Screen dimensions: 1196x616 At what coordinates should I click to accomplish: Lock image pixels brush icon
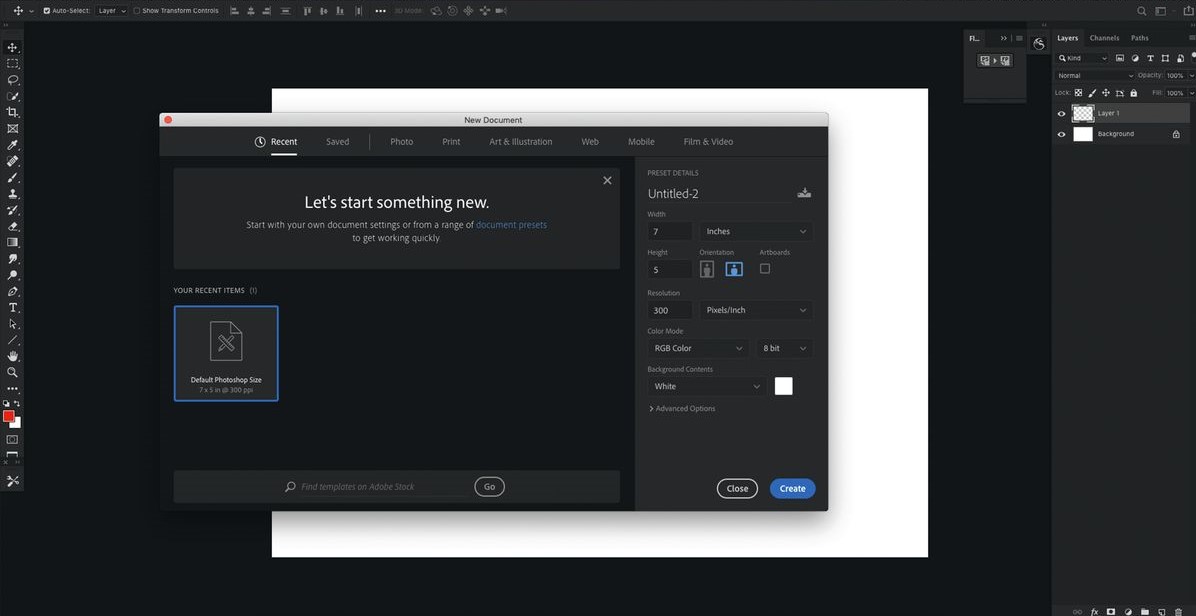pos(1092,93)
